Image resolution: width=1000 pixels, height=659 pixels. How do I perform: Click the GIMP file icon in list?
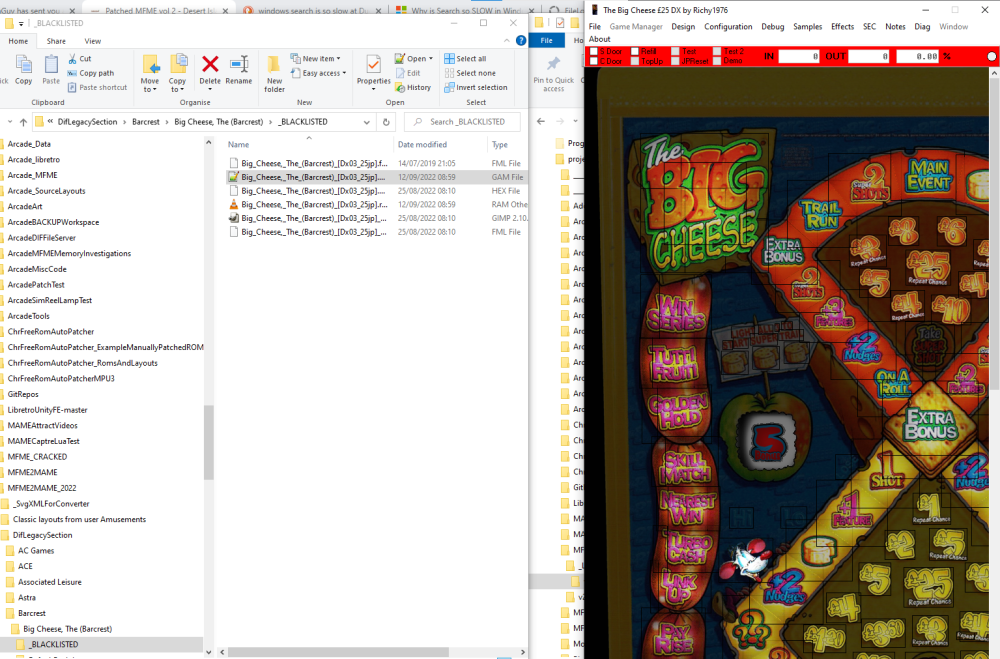point(233,218)
